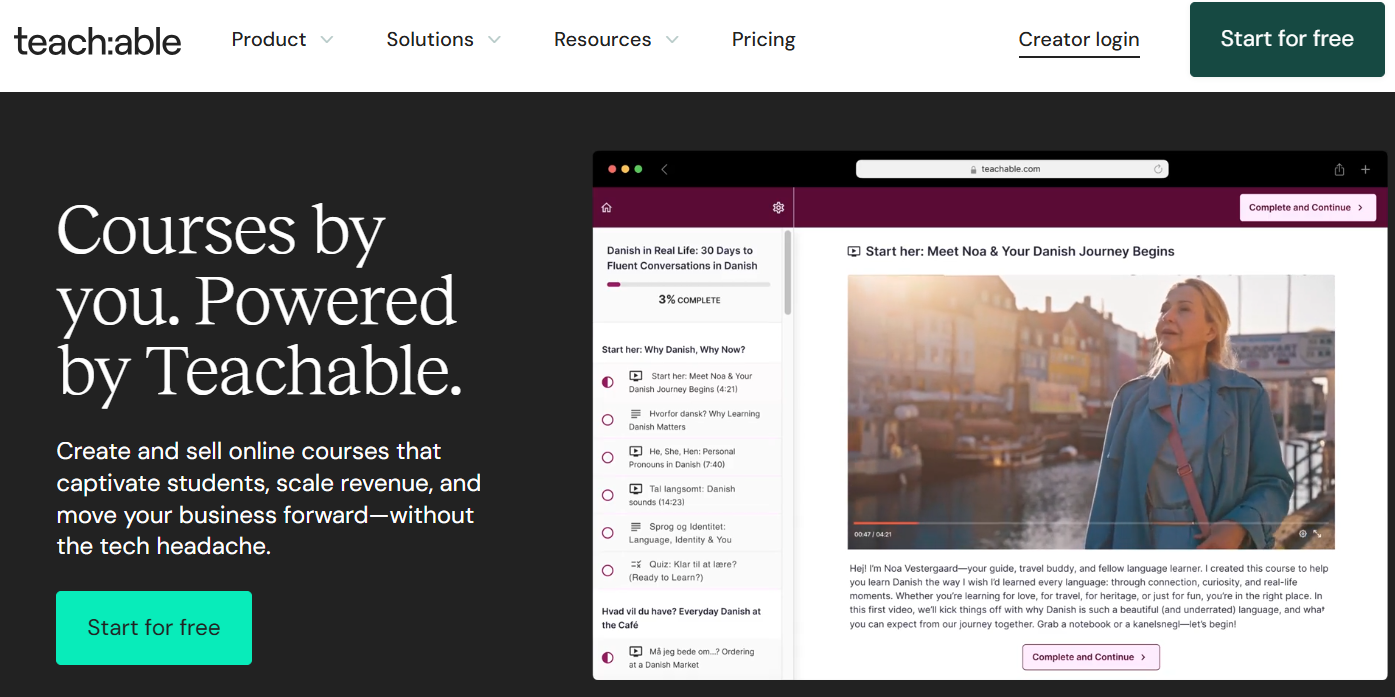This screenshot has height=697, width=1395.
Task: Mark Tal langsomt lesson circle
Action: pos(608,495)
